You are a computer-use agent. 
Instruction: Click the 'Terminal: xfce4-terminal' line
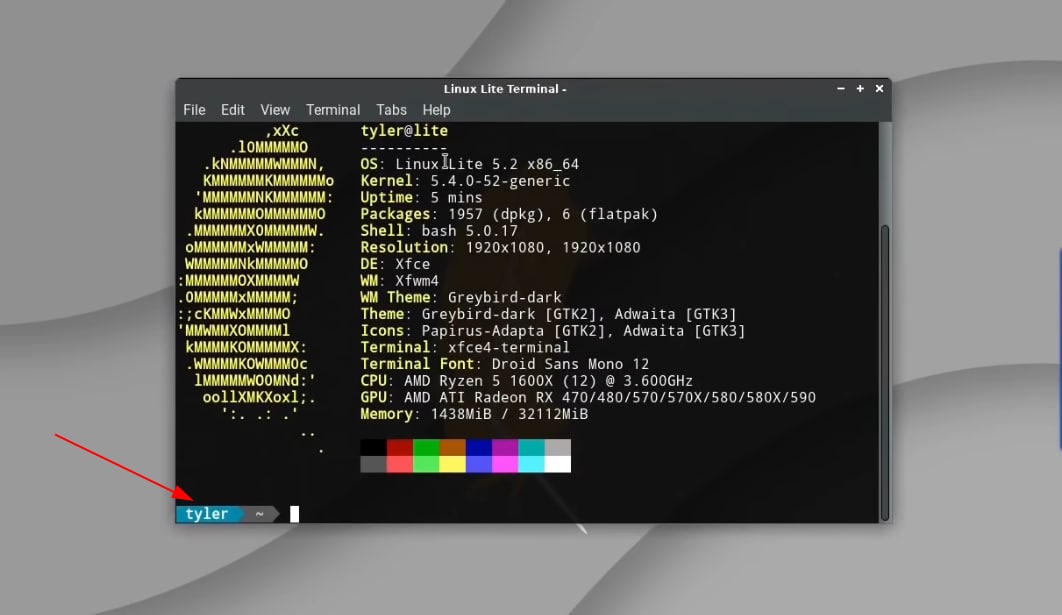pyautogui.click(x=465, y=347)
